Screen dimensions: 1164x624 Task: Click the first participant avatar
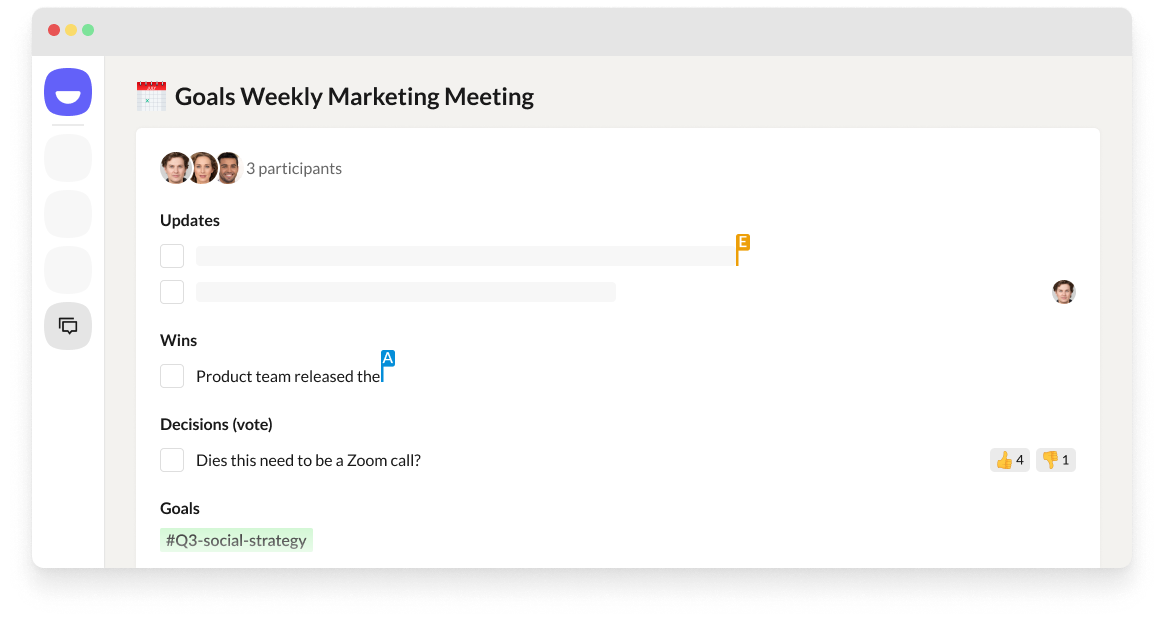(176, 168)
